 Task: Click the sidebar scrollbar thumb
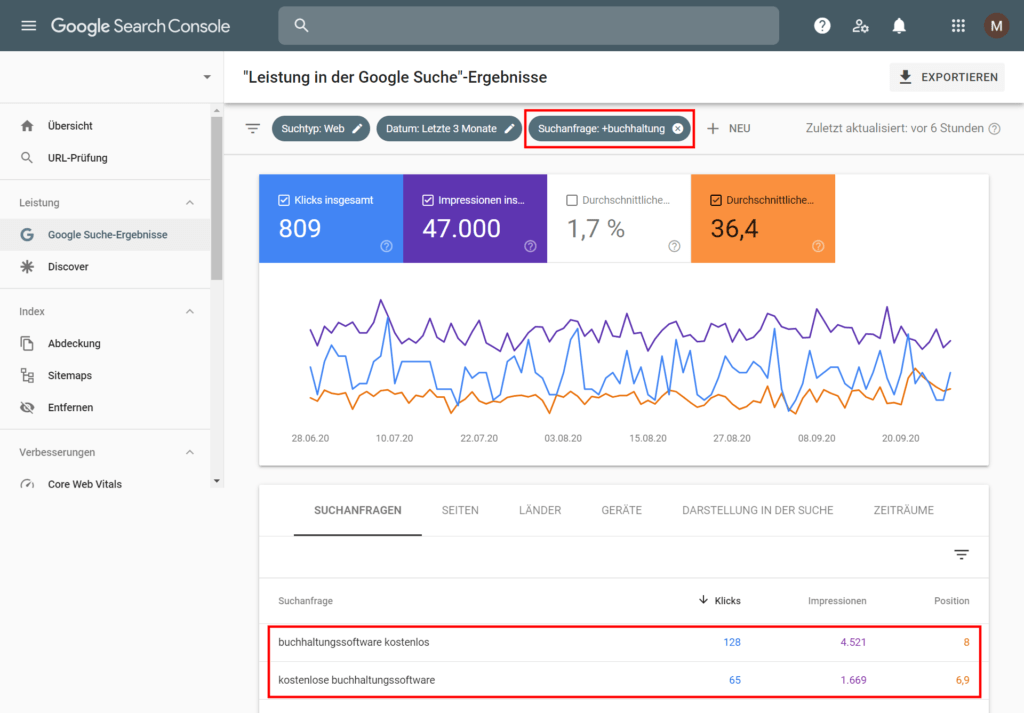pos(217,198)
